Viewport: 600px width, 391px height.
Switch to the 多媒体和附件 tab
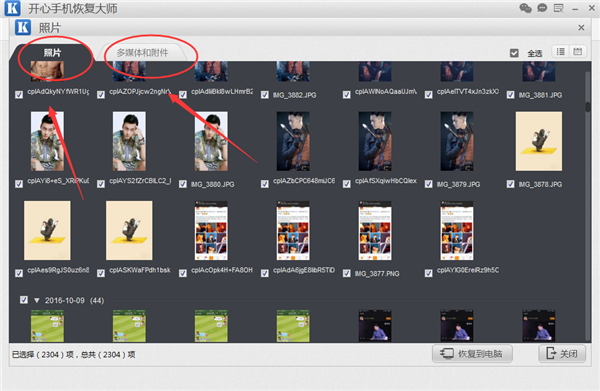[142, 53]
